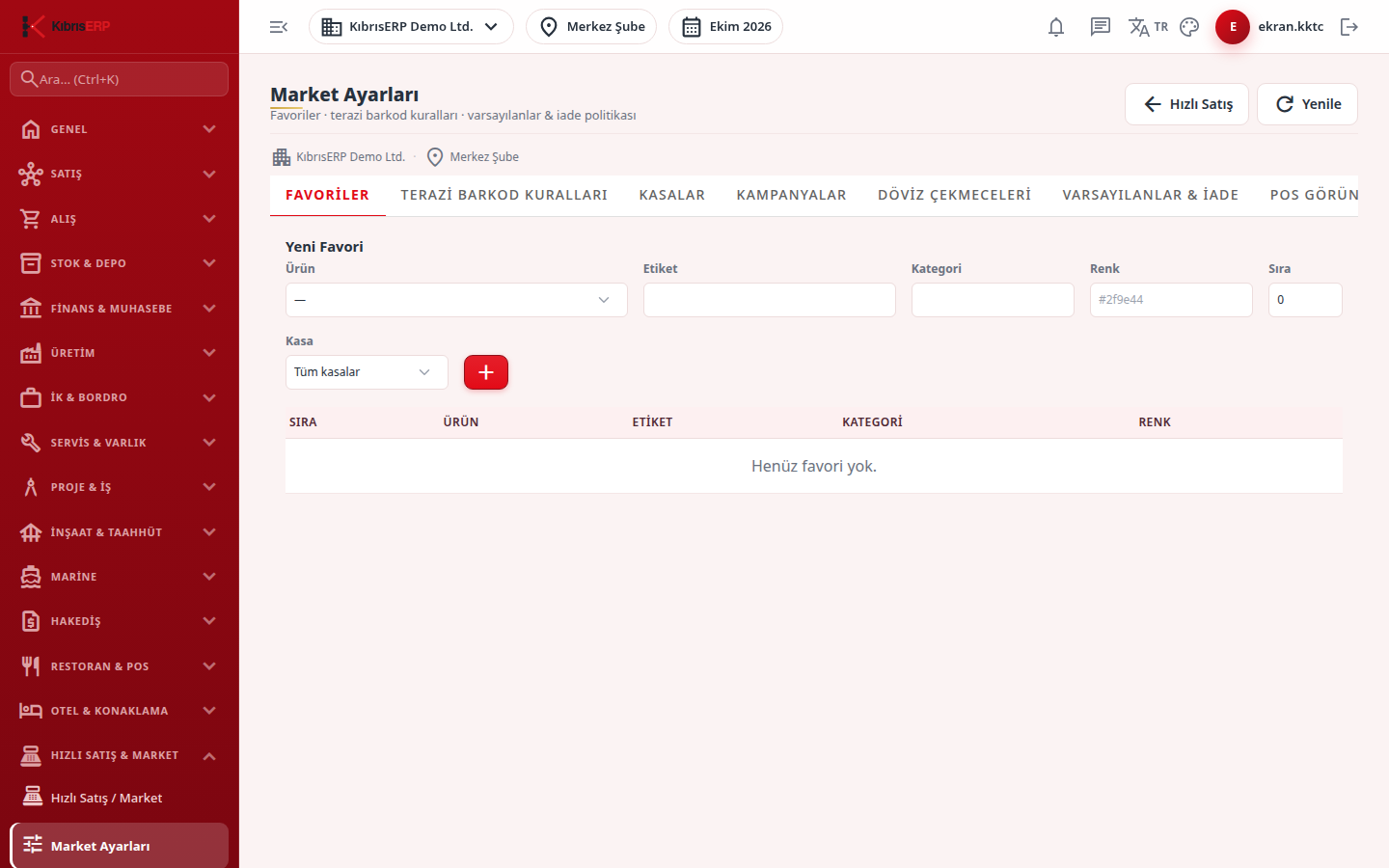Expand the İK & Bordro section
Screen dimensions: 1389x868
tap(120, 397)
